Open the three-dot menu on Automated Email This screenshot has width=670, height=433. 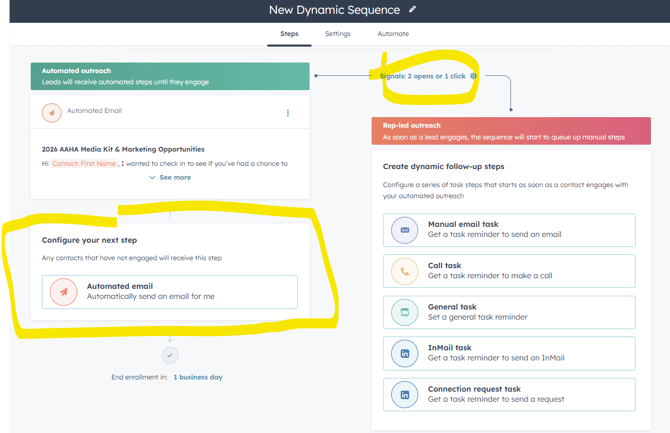pyautogui.click(x=288, y=113)
